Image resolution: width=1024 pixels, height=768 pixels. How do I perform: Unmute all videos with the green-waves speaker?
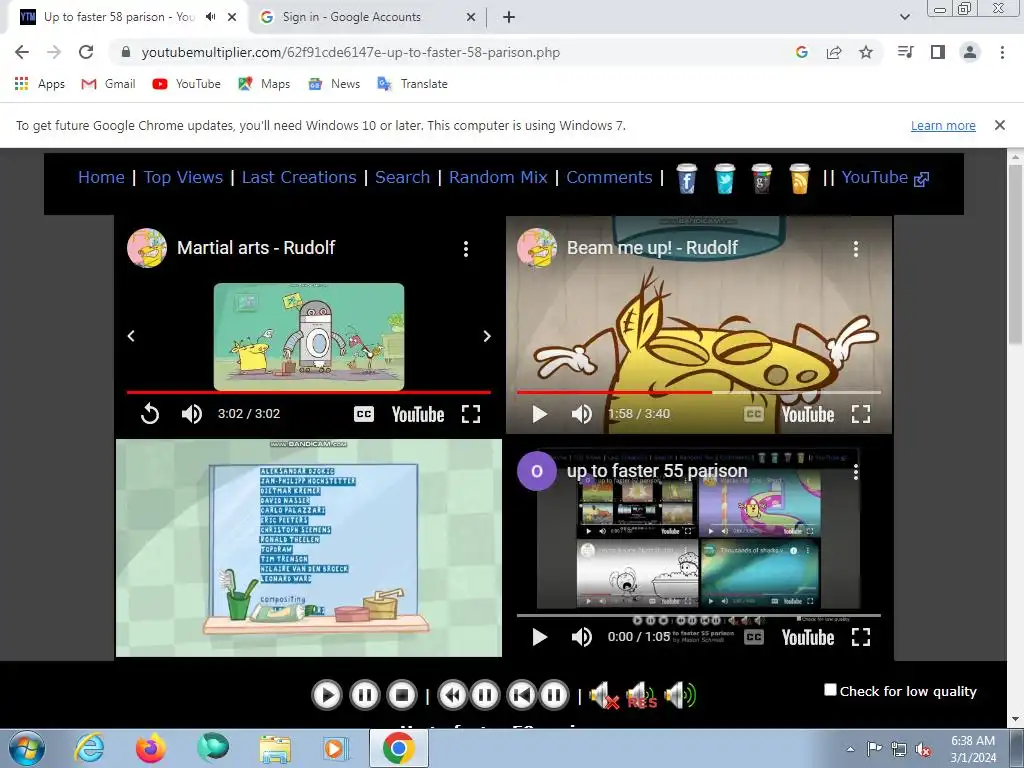pos(680,696)
